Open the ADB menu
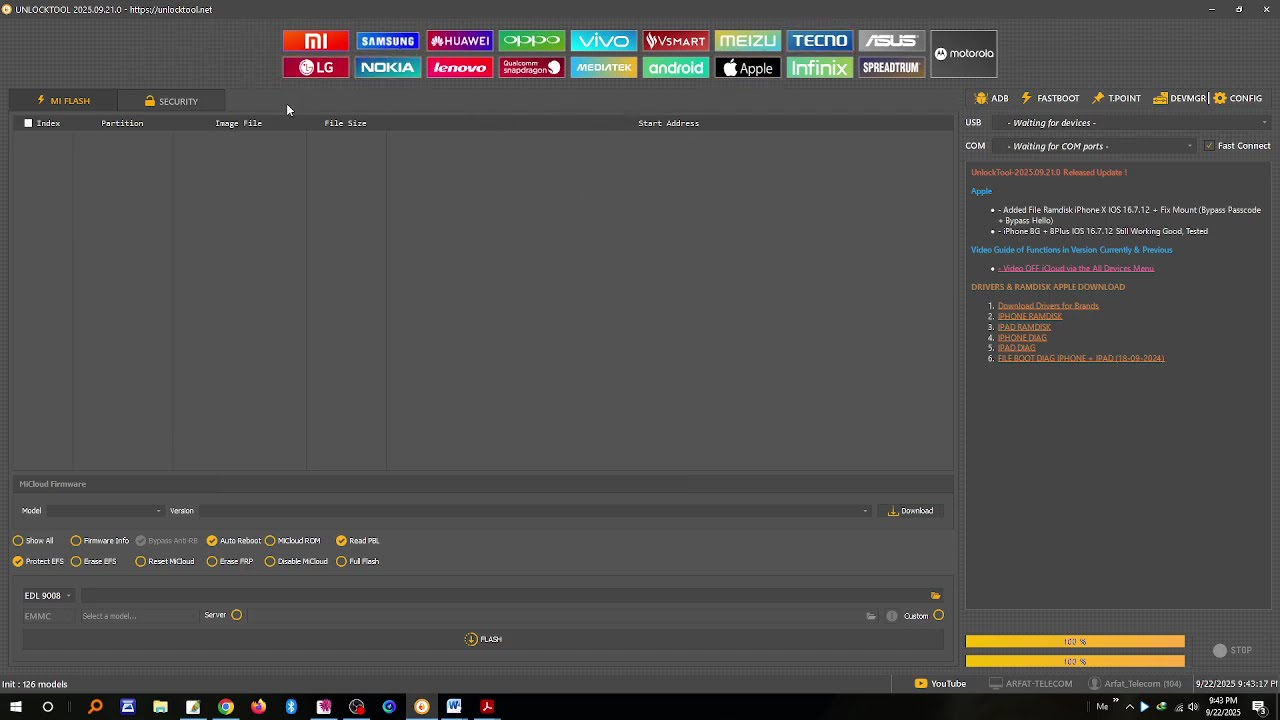1280x720 pixels. pyautogui.click(x=991, y=99)
